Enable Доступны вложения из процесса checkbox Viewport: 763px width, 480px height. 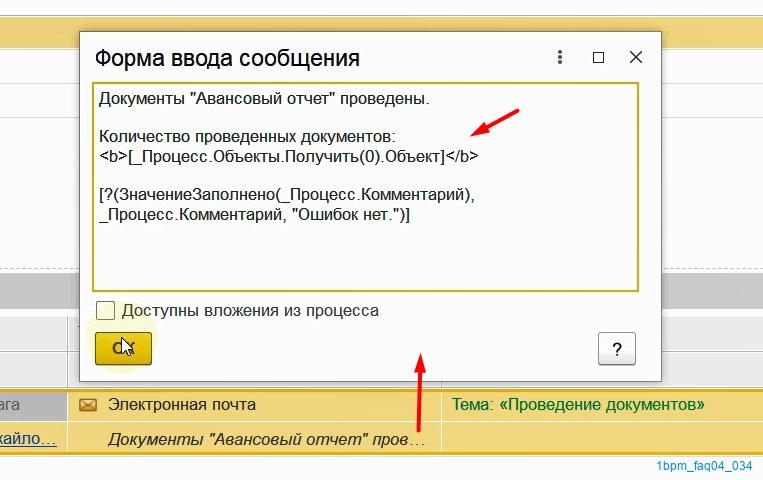[106, 311]
